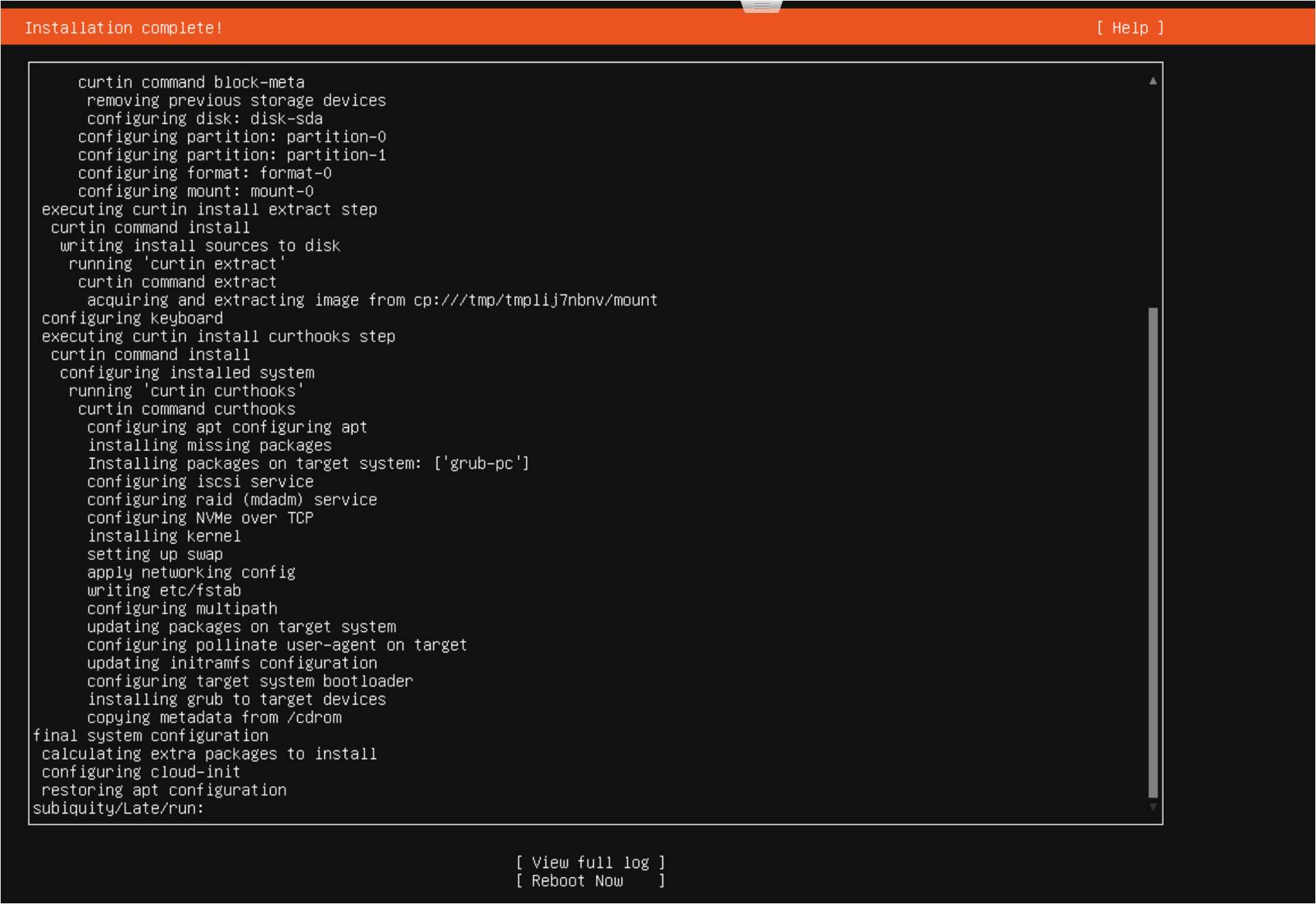Select the subiquity/Late/run: log line
Image resolution: width=1316 pixels, height=904 pixels.
[118, 808]
